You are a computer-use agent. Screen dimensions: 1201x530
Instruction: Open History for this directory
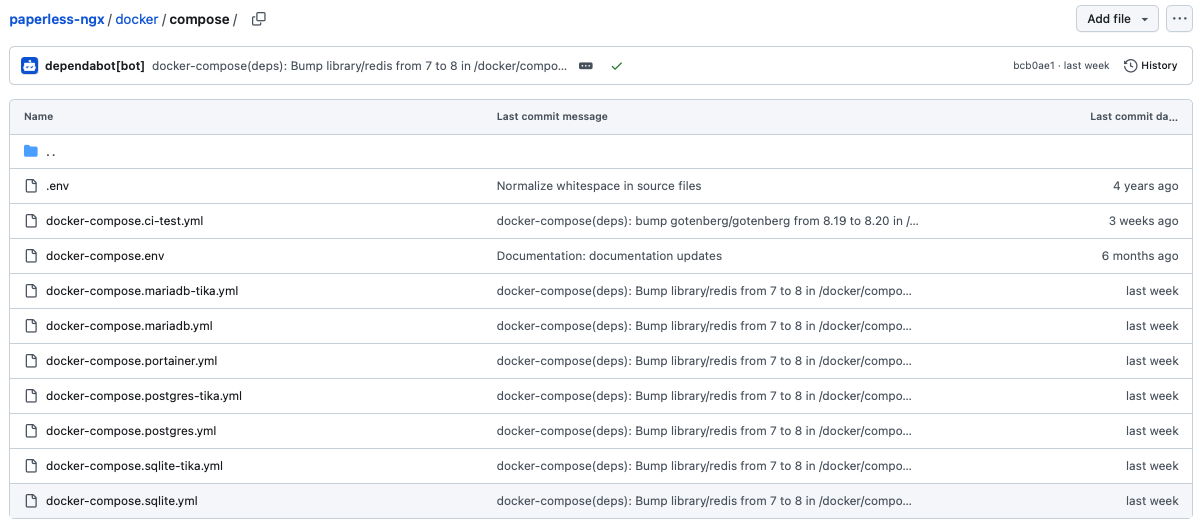[x=1150, y=66]
